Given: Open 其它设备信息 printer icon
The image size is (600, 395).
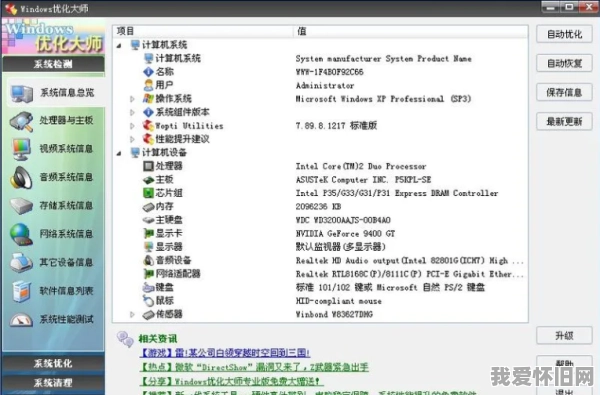Looking at the screenshot, I should point(21,263).
